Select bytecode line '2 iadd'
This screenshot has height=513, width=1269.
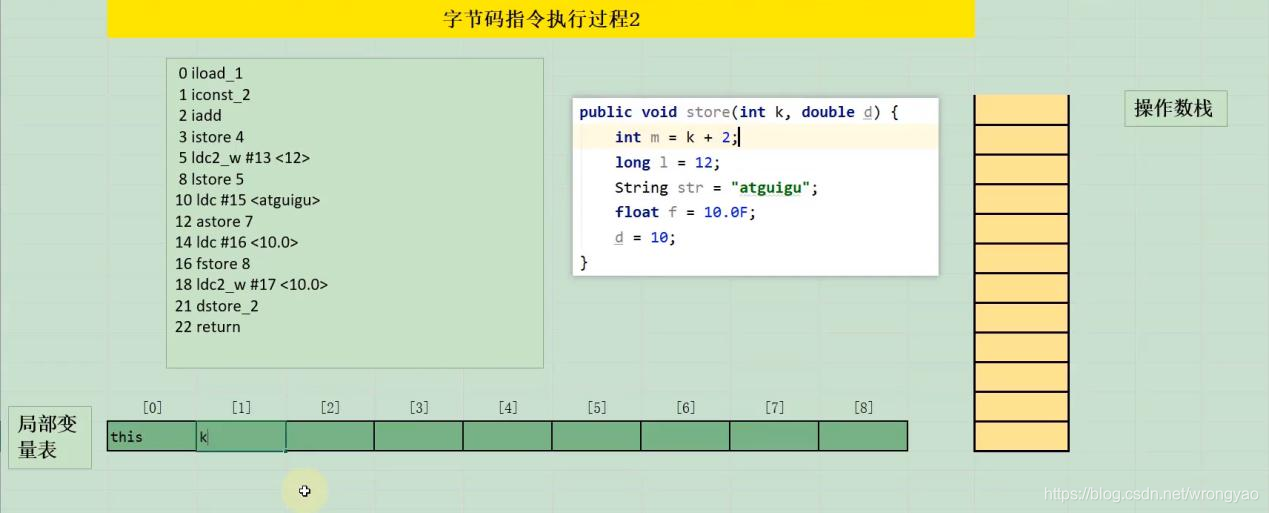(200, 115)
